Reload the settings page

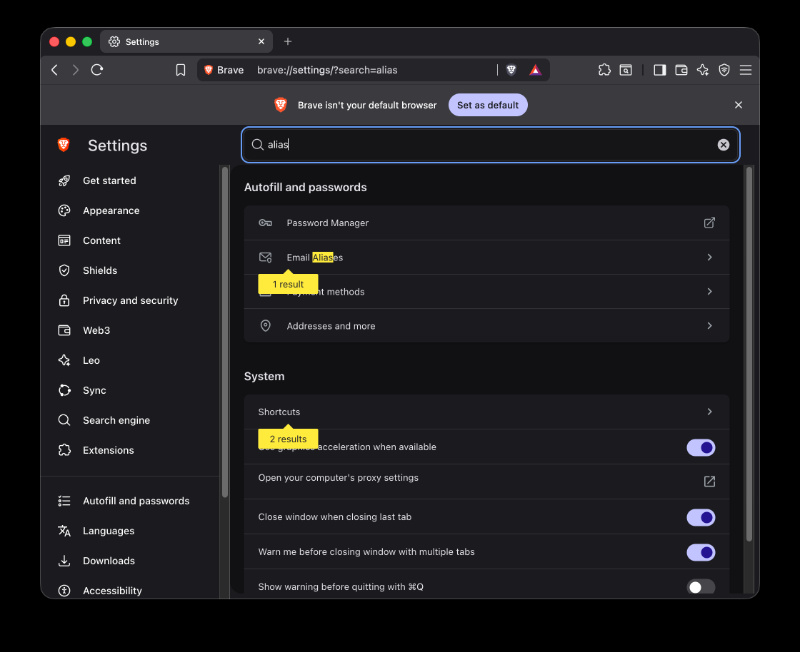tap(97, 70)
